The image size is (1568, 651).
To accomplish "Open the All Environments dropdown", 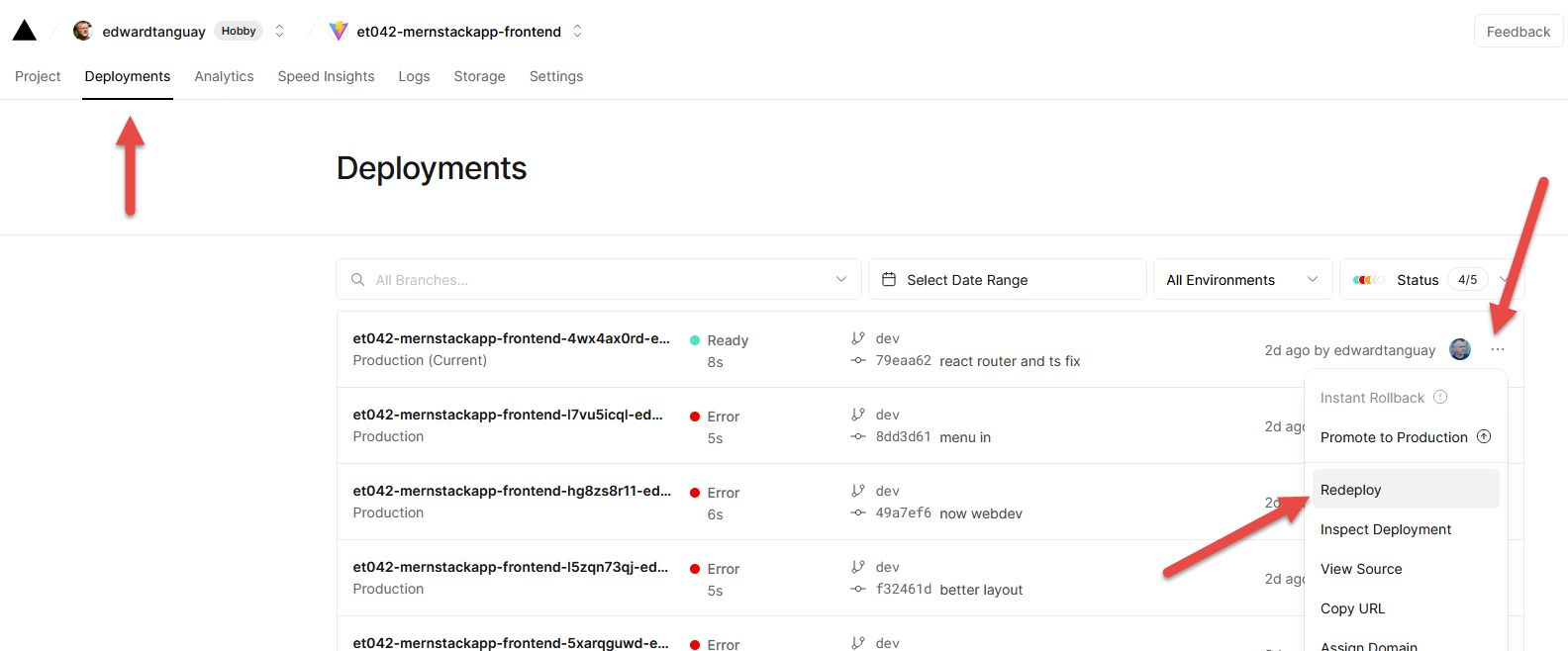I will point(1243,280).
